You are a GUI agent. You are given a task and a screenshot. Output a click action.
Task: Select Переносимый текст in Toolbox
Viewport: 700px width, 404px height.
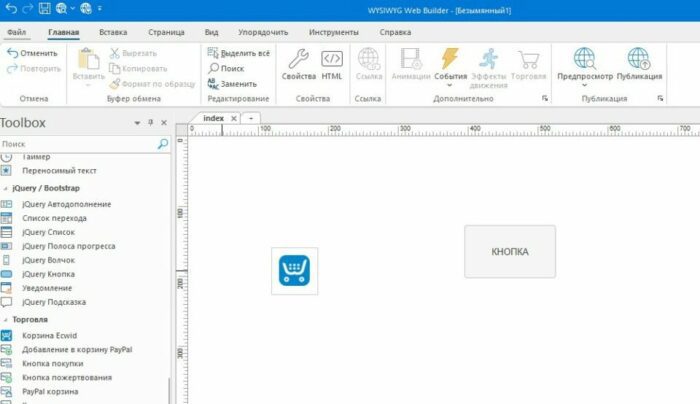pyautogui.click(x=59, y=171)
